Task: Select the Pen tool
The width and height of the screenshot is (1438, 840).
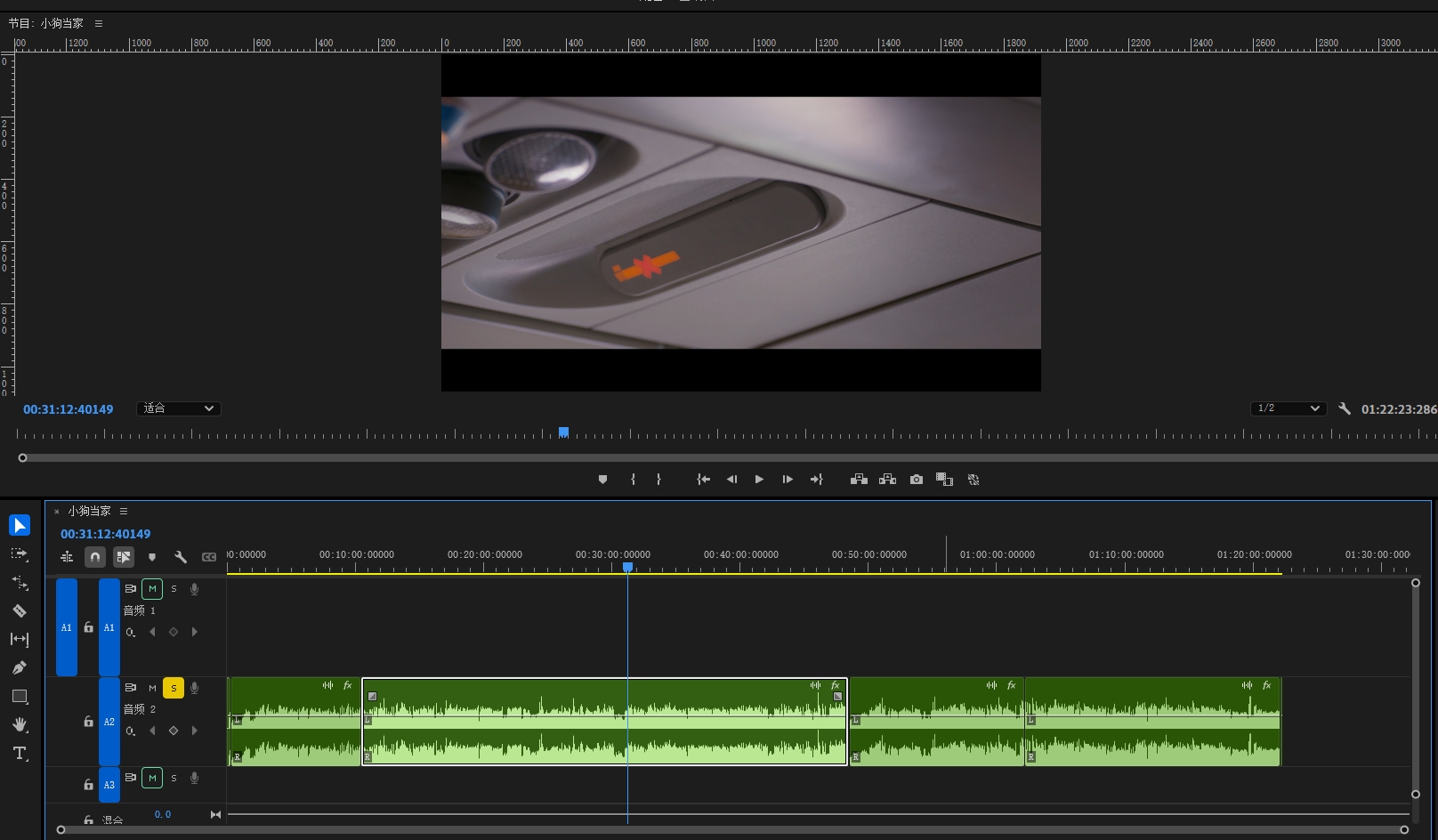Action: 20,667
